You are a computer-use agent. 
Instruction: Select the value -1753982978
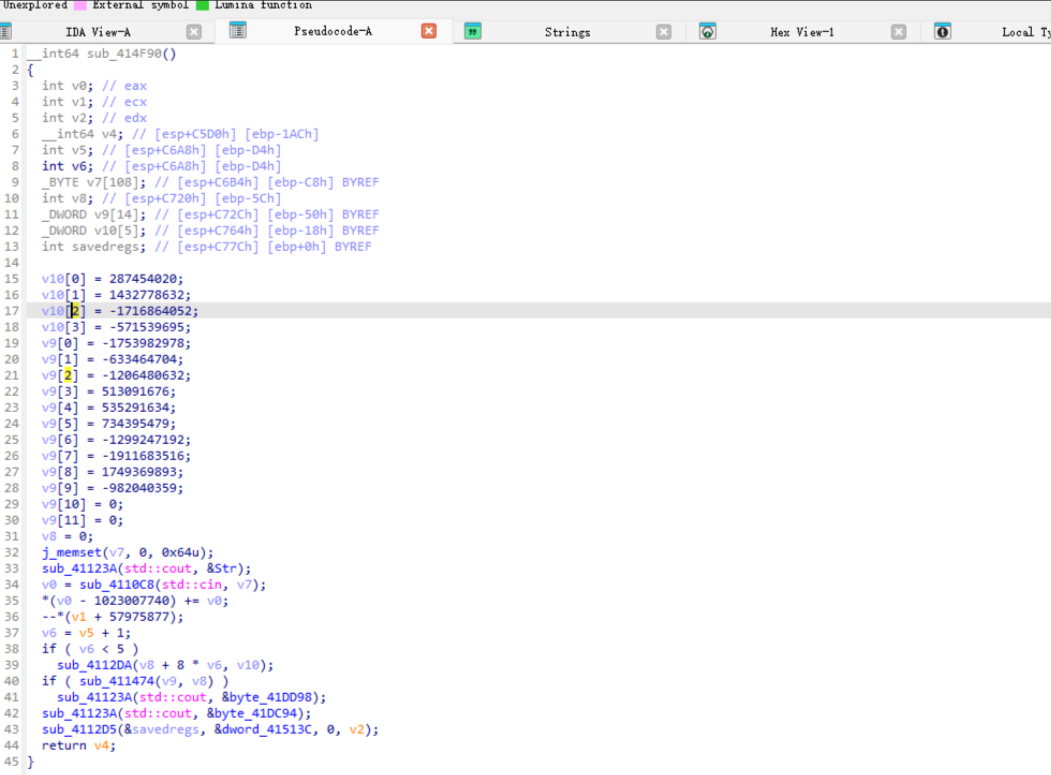pyautogui.click(x=143, y=343)
